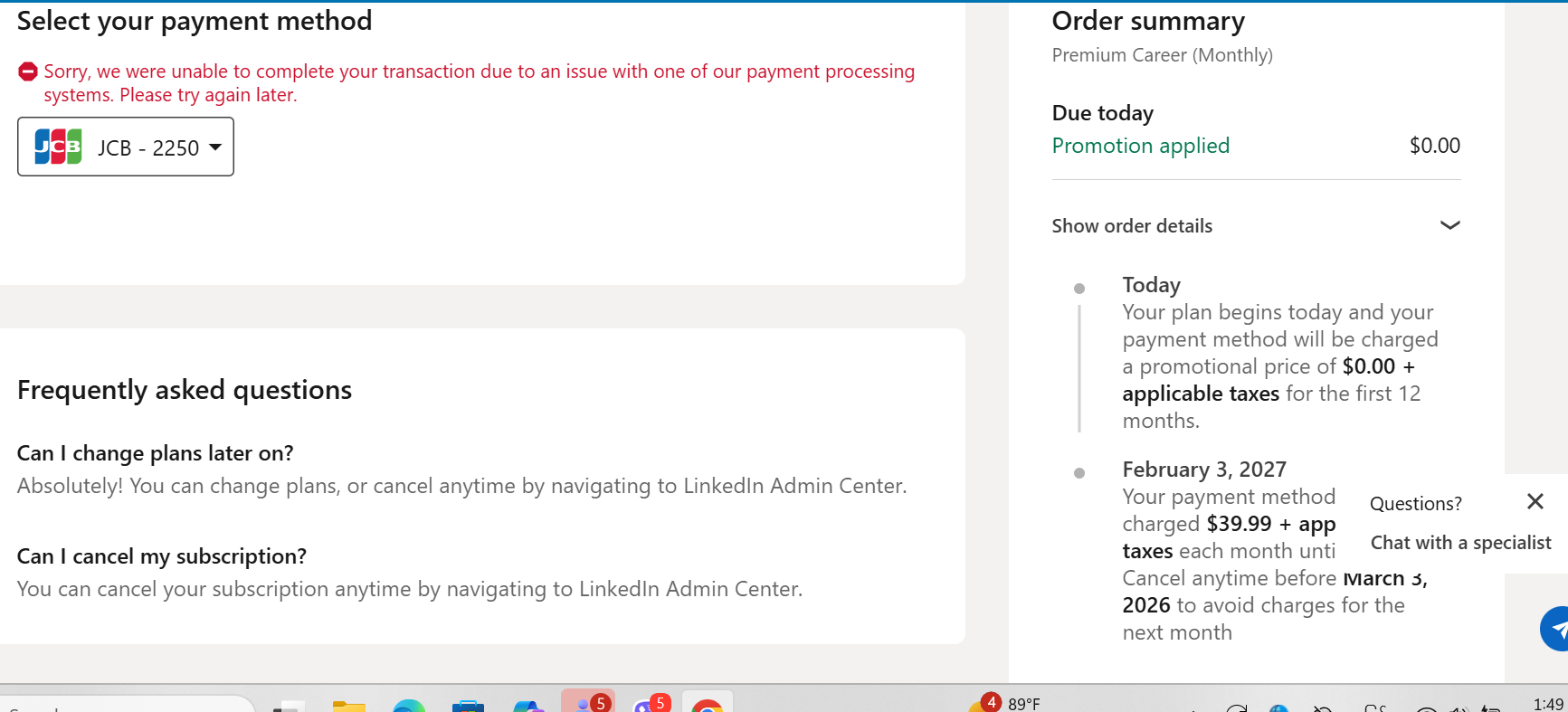Open File Explorer in the taskbar
Viewport: 1568px width, 712px height.
click(348, 705)
